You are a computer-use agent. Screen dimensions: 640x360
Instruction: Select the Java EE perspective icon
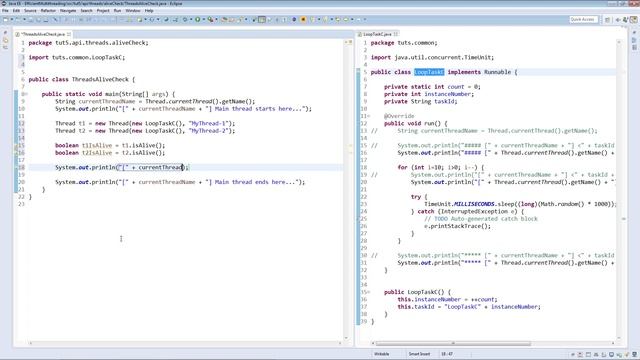[633, 19]
